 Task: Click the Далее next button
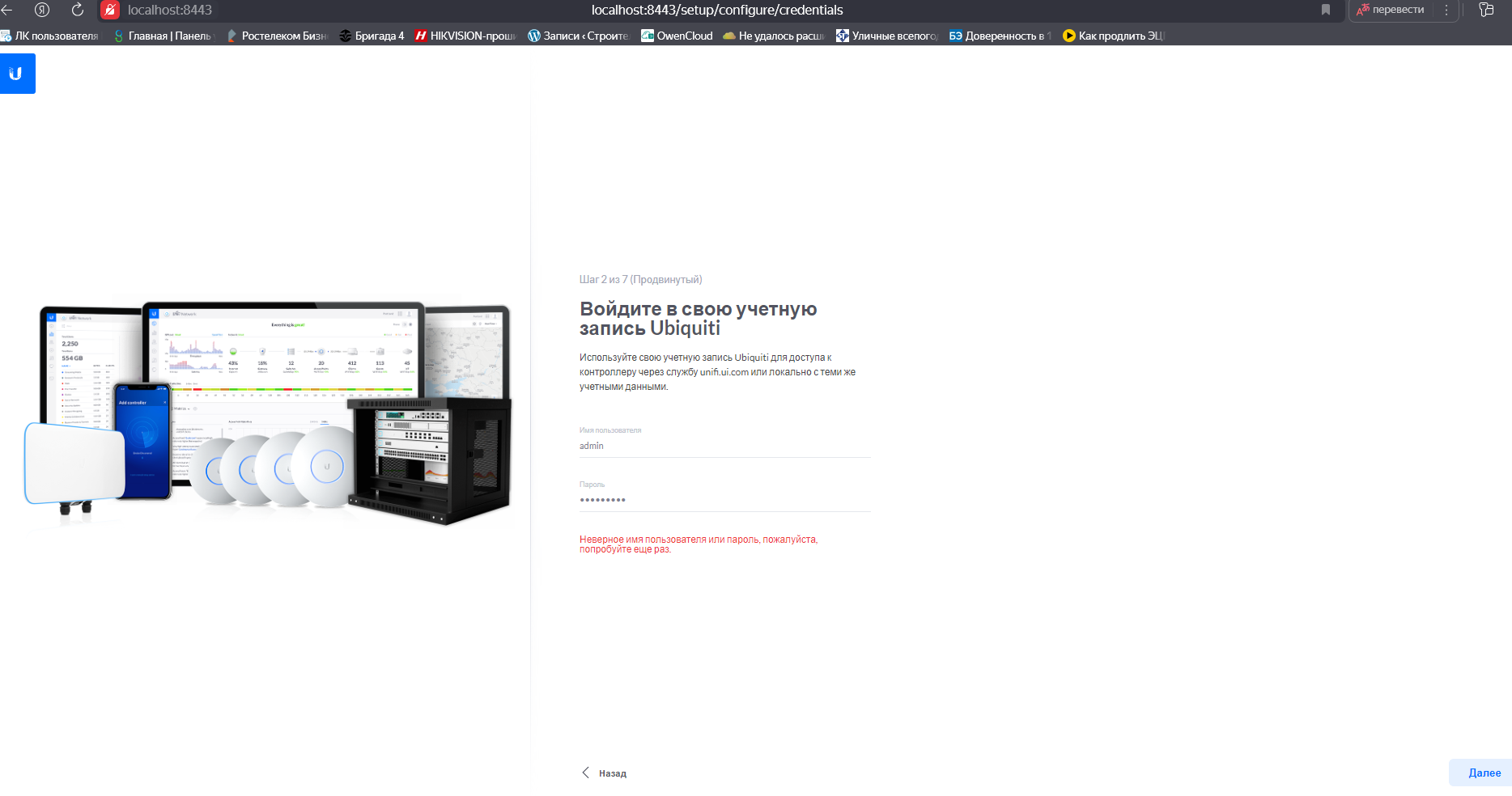coord(1480,773)
